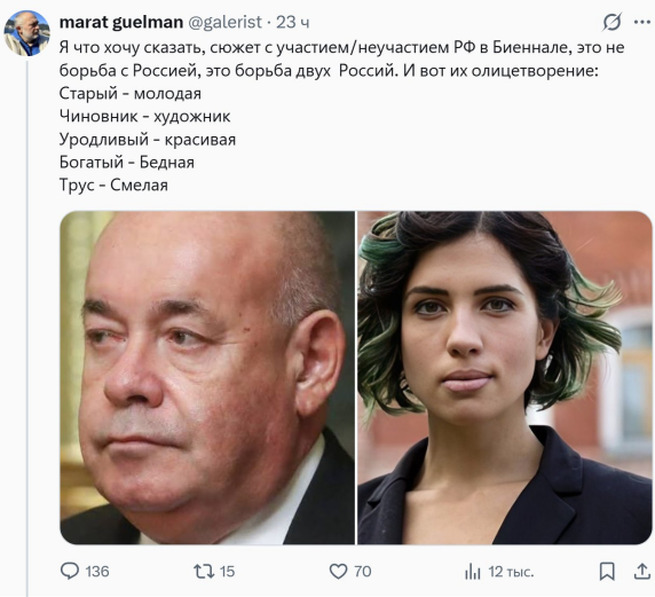Like the post with heart icon
Image resolution: width=655 pixels, height=597 pixels.
(x=338, y=571)
